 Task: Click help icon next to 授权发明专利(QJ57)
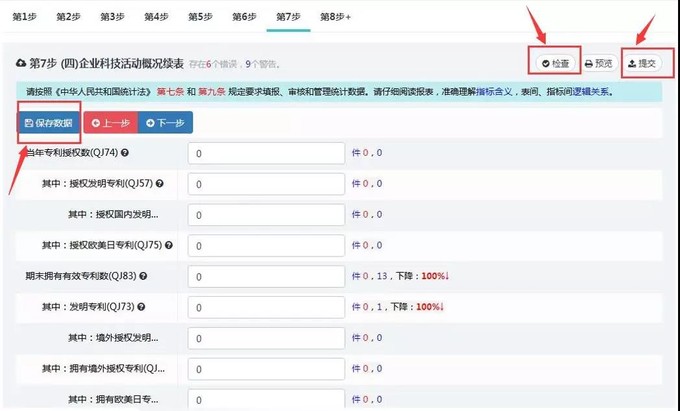(x=160, y=183)
